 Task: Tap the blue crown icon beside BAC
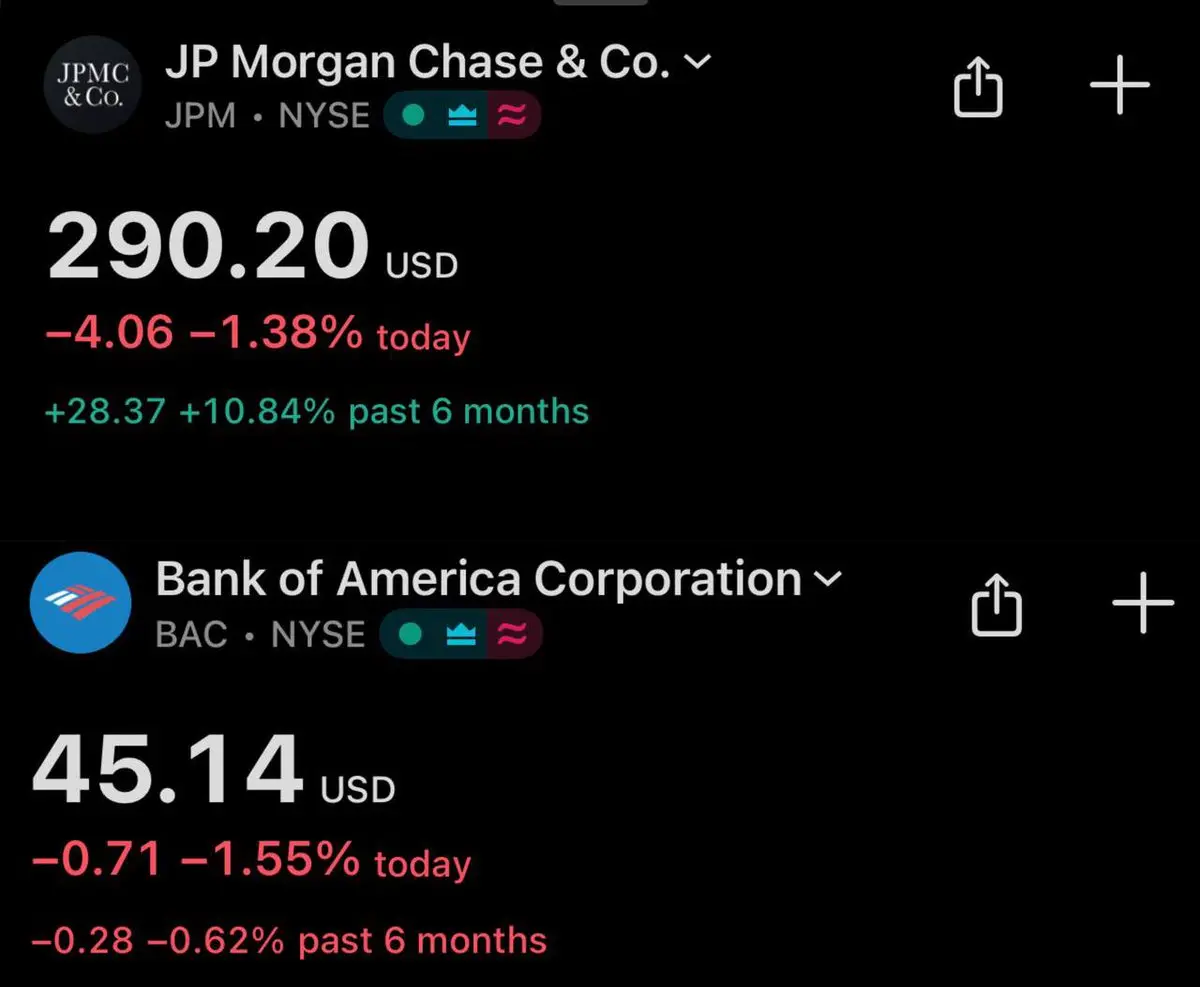[x=460, y=634]
